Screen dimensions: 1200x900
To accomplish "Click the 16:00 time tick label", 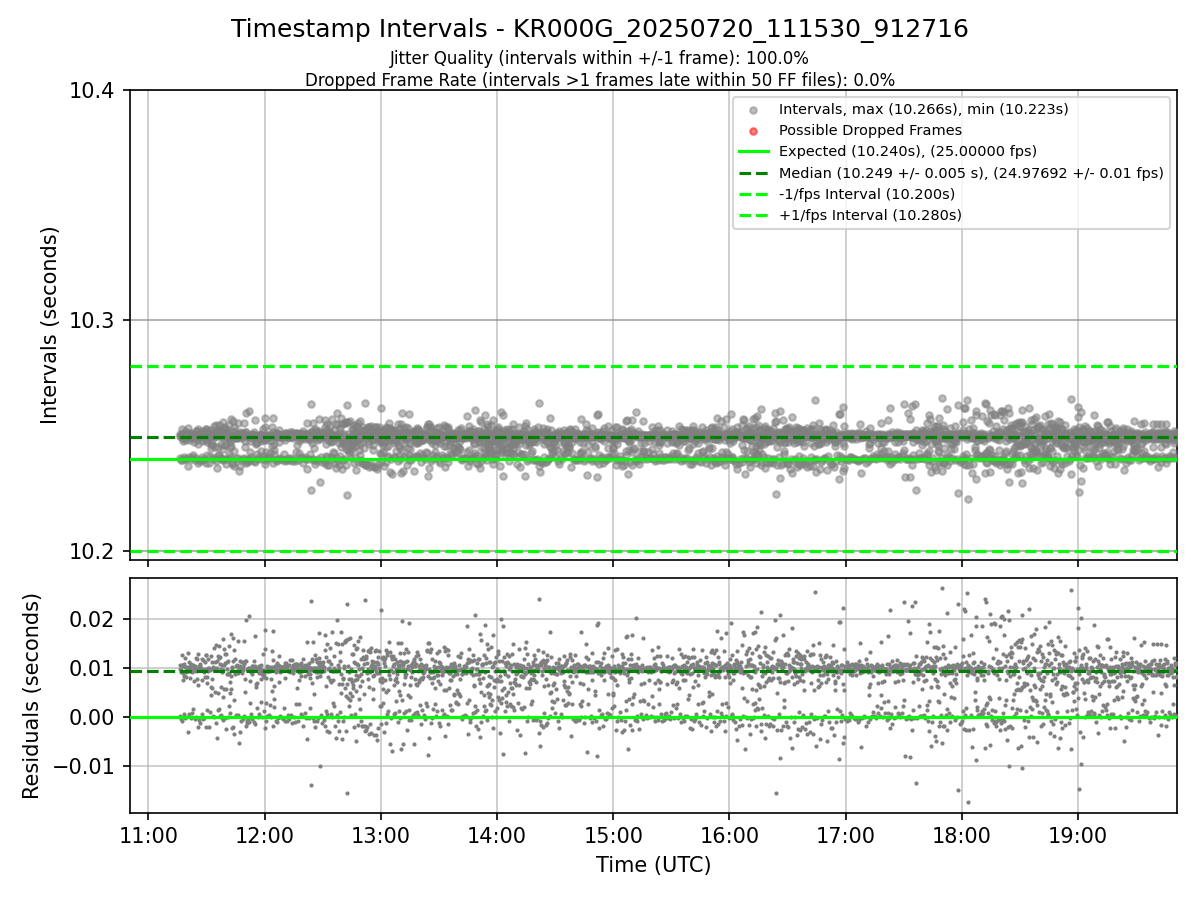I will [x=729, y=834].
